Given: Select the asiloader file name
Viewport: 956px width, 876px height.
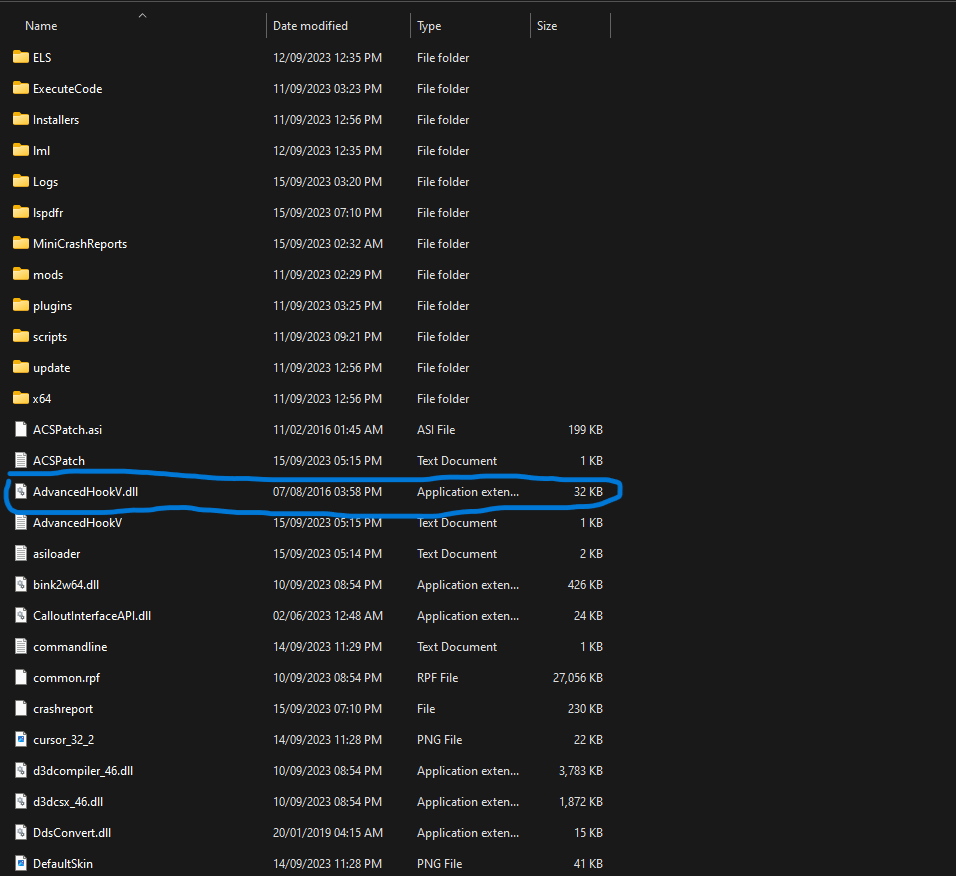Looking at the screenshot, I should click(57, 554).
